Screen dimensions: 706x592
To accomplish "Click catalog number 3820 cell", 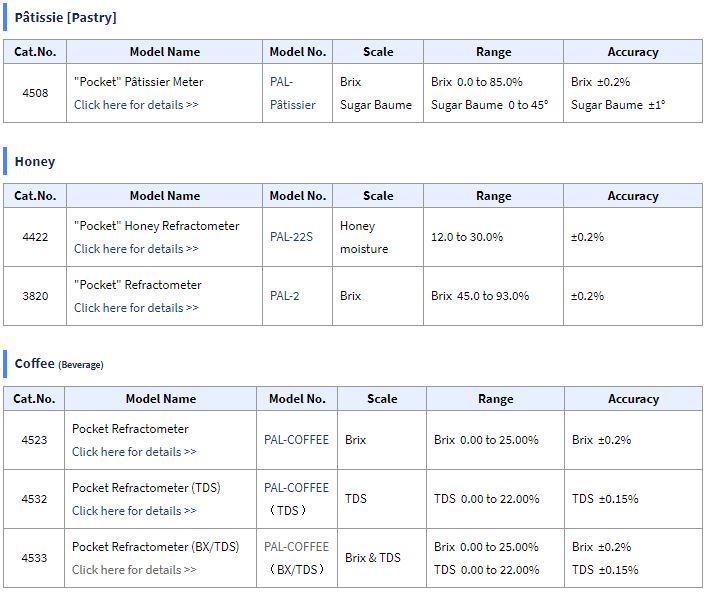I will [35, 296].
